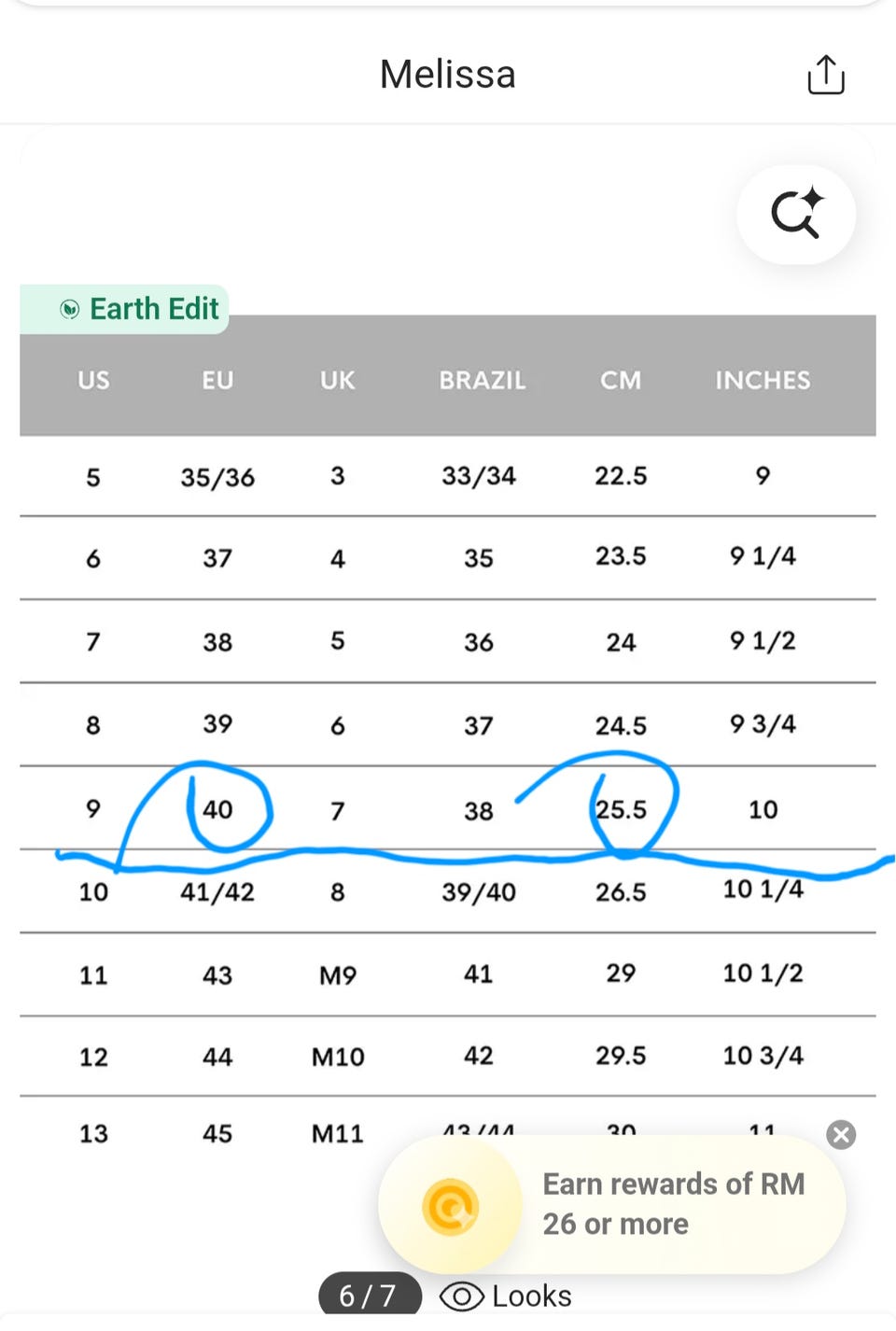Tap the Earth Edit leaf icon
The image size is (896, 1331).
tap(69, 309)
